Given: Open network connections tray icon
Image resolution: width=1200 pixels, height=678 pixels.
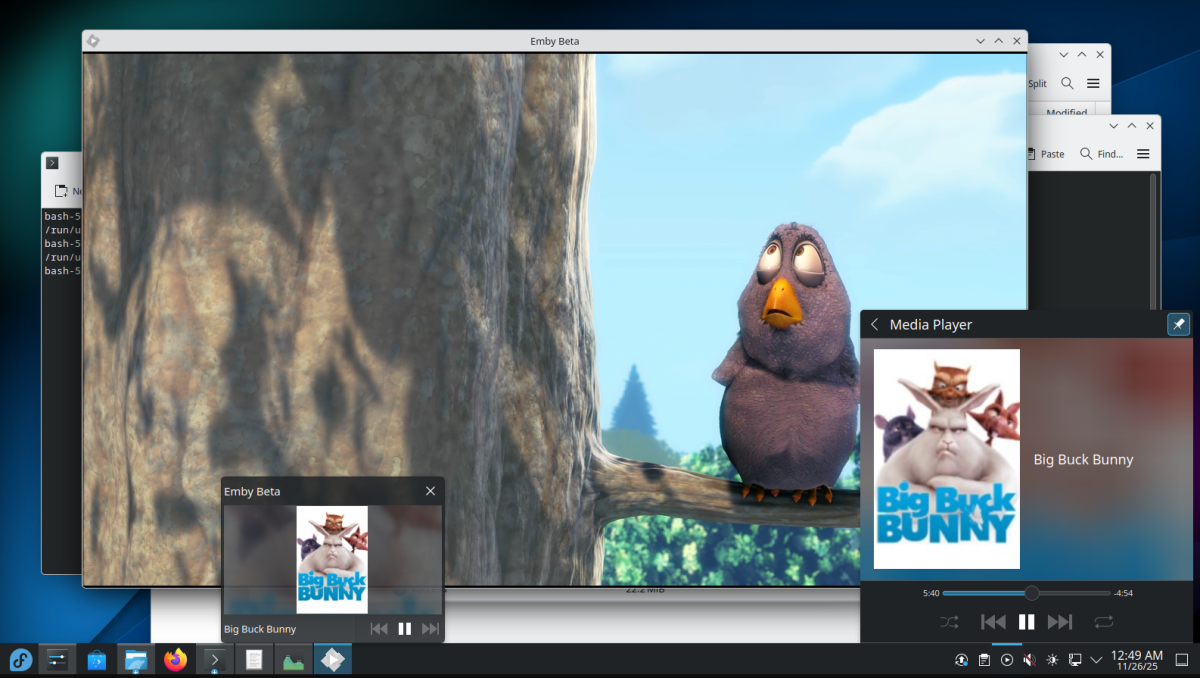Looking at the screenshot, I should (x=1075, y=660).
